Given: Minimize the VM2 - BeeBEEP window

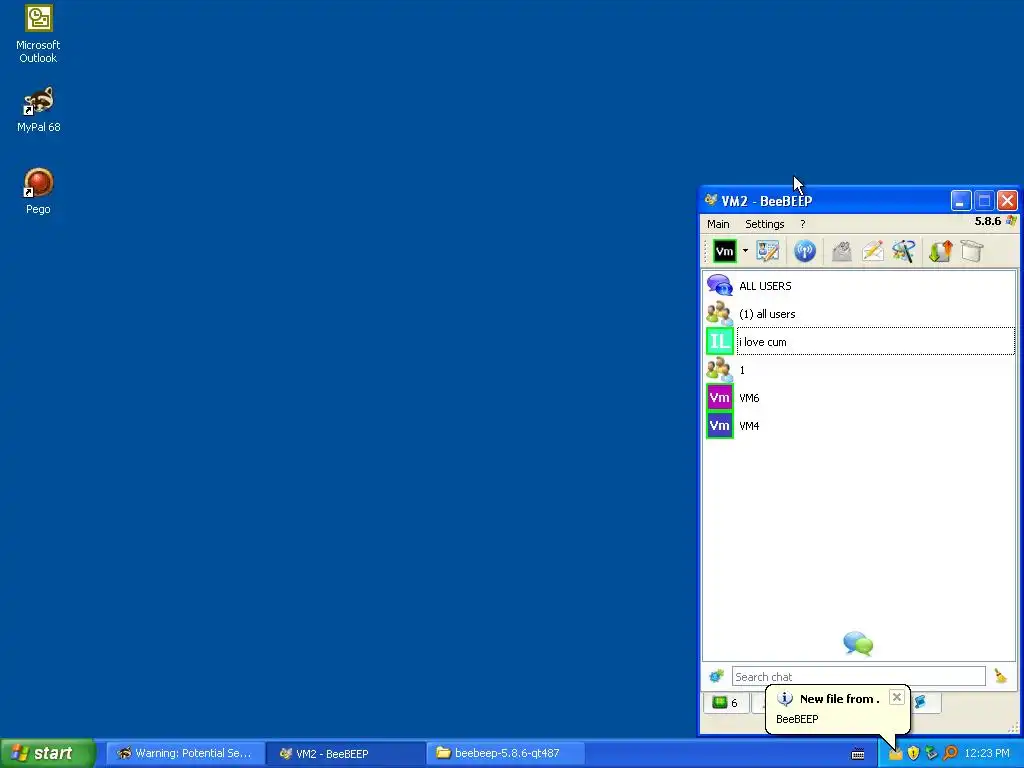Looking at the screenshot, I should (961, 200).
